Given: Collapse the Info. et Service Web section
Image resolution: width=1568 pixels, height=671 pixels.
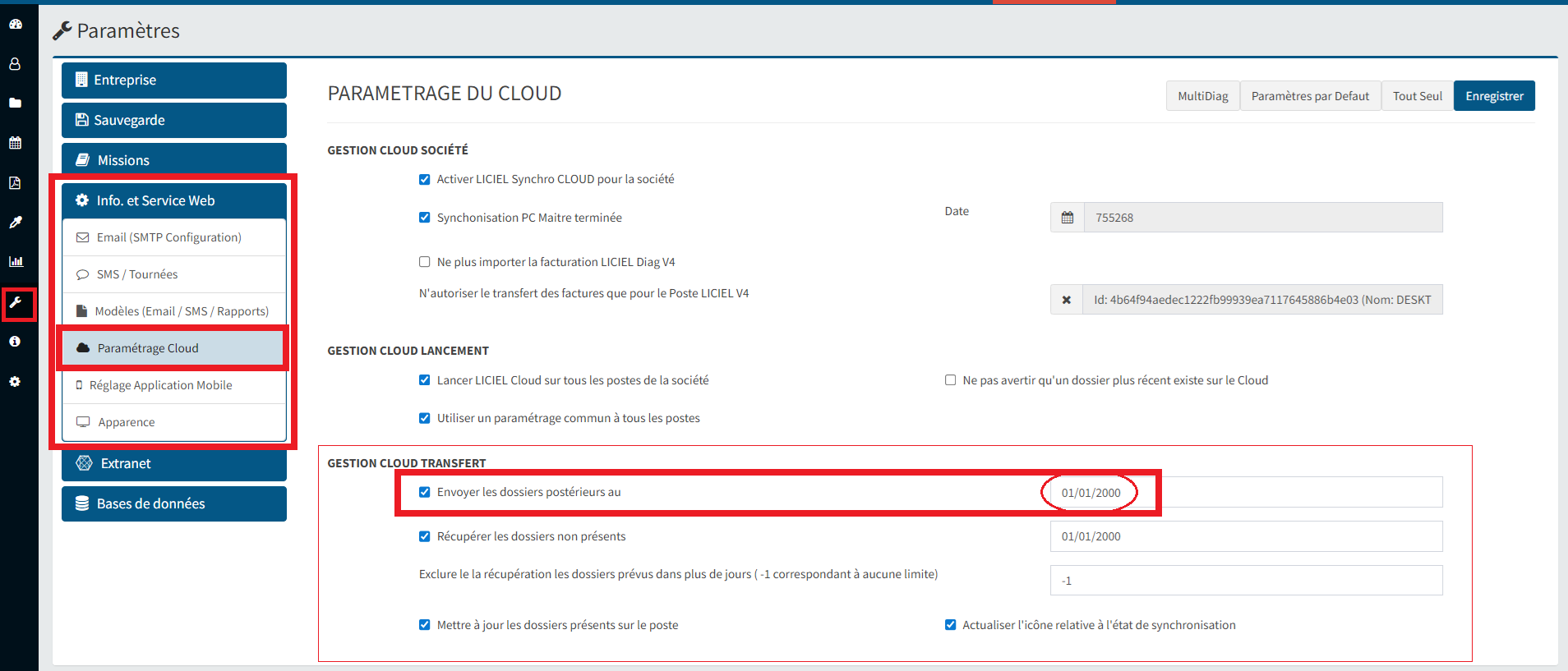Looking at the screenshot, I should [x=174, y=200].
